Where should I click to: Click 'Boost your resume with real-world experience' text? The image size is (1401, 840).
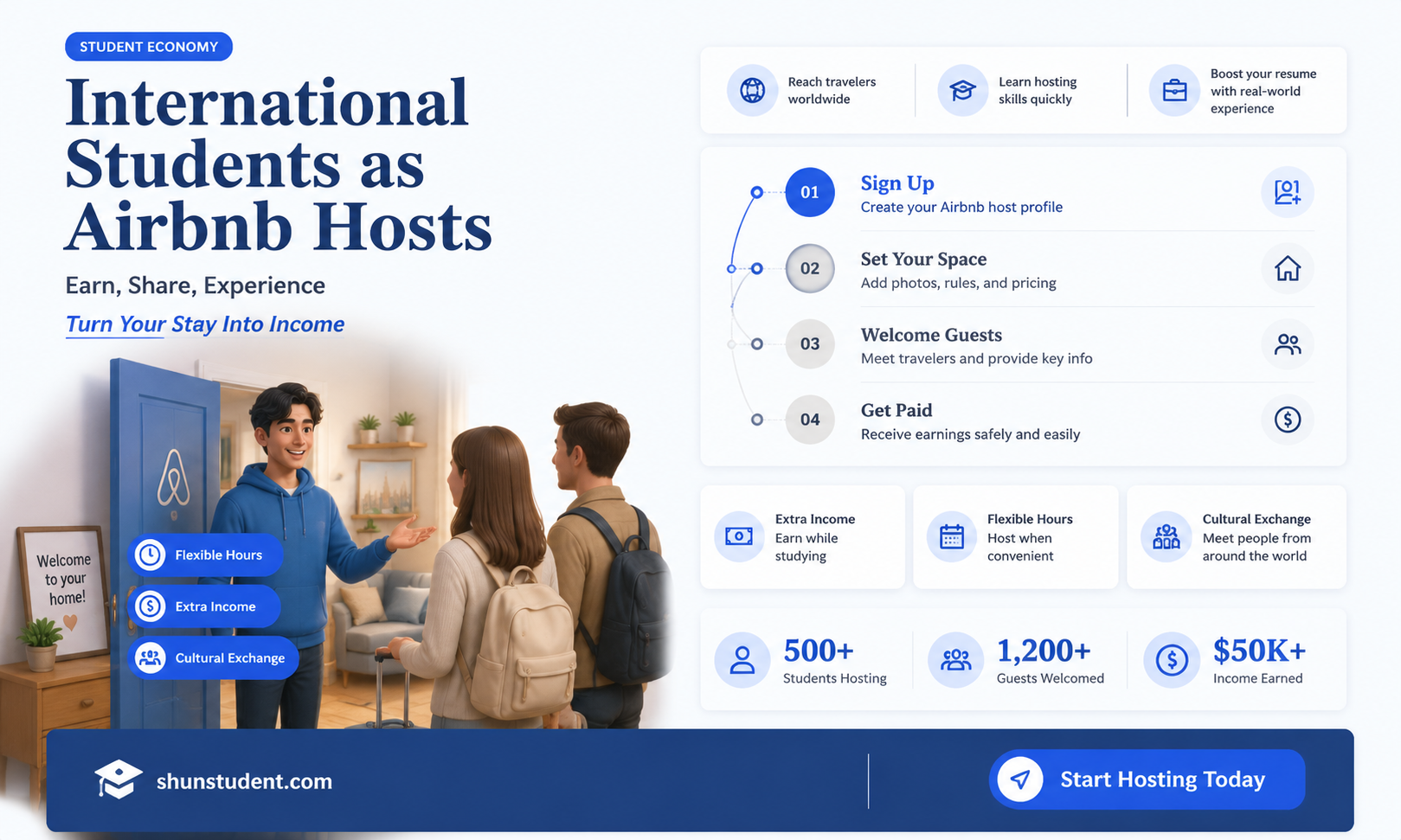(x=1263, y=91)
